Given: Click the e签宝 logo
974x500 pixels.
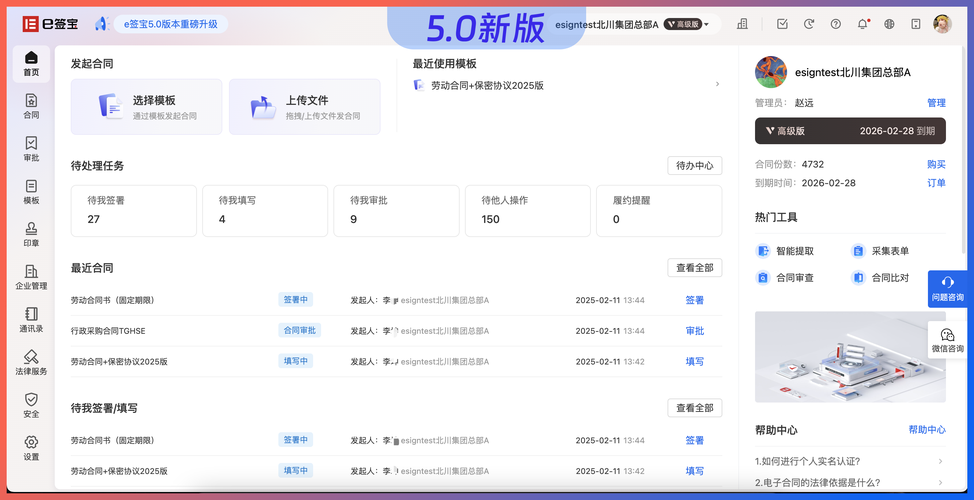Looking at the screenshot, I should tap(51, 24).
